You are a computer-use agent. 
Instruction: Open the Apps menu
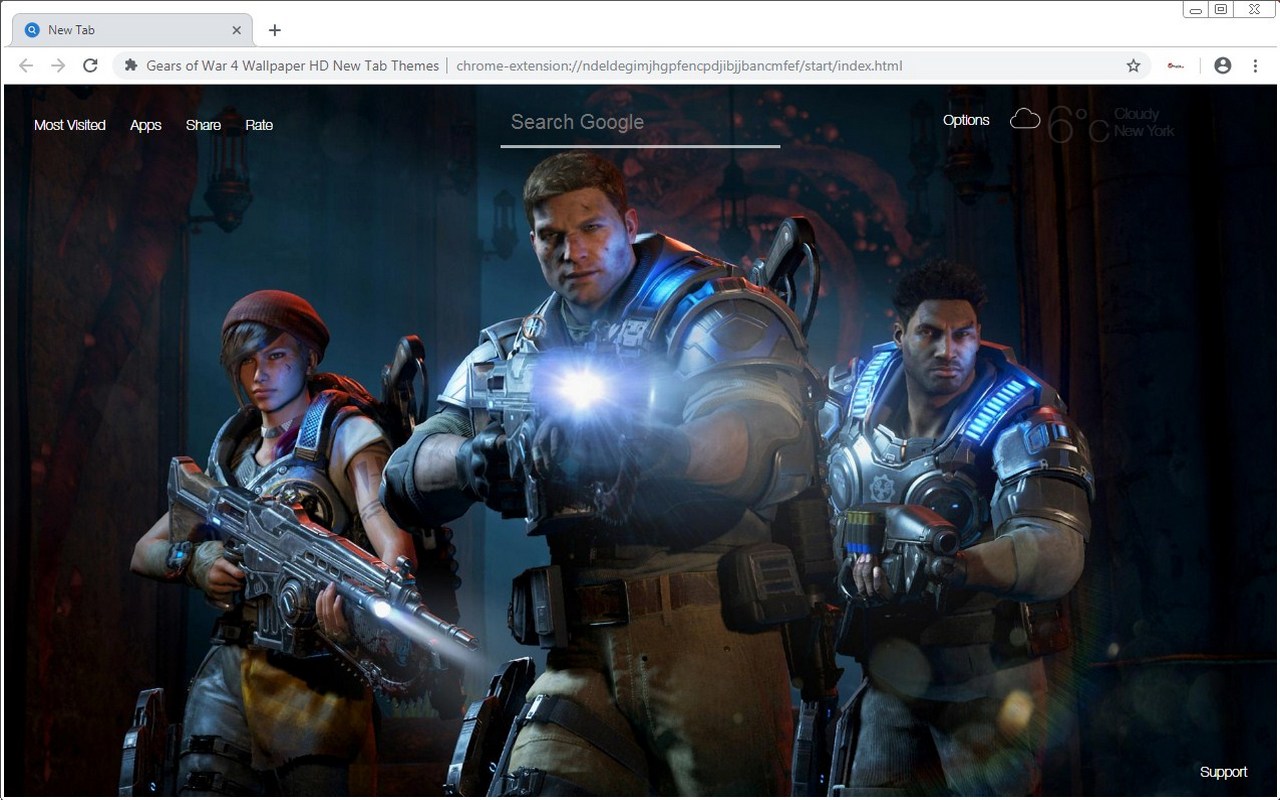146,125
